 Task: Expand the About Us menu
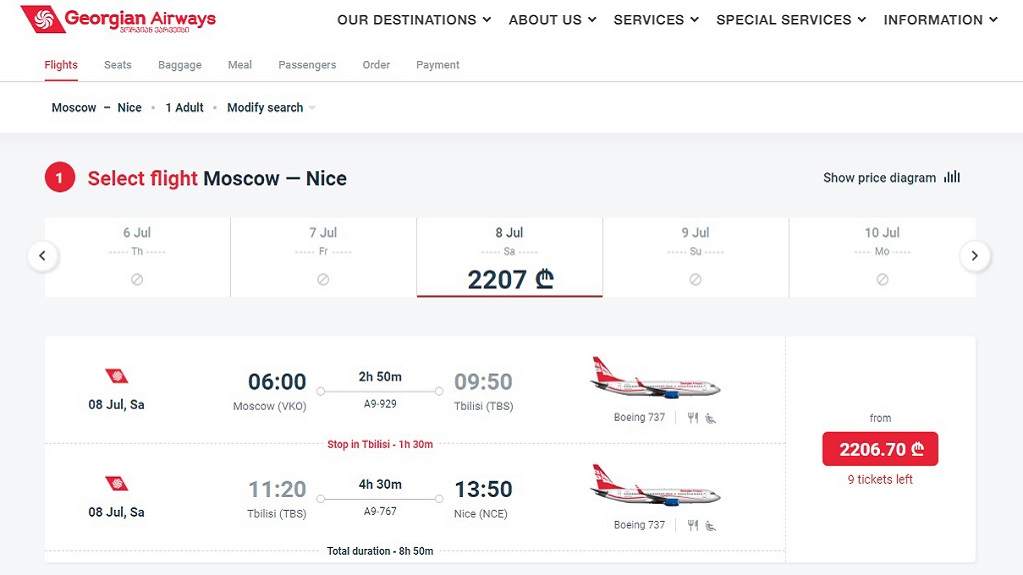552,20
